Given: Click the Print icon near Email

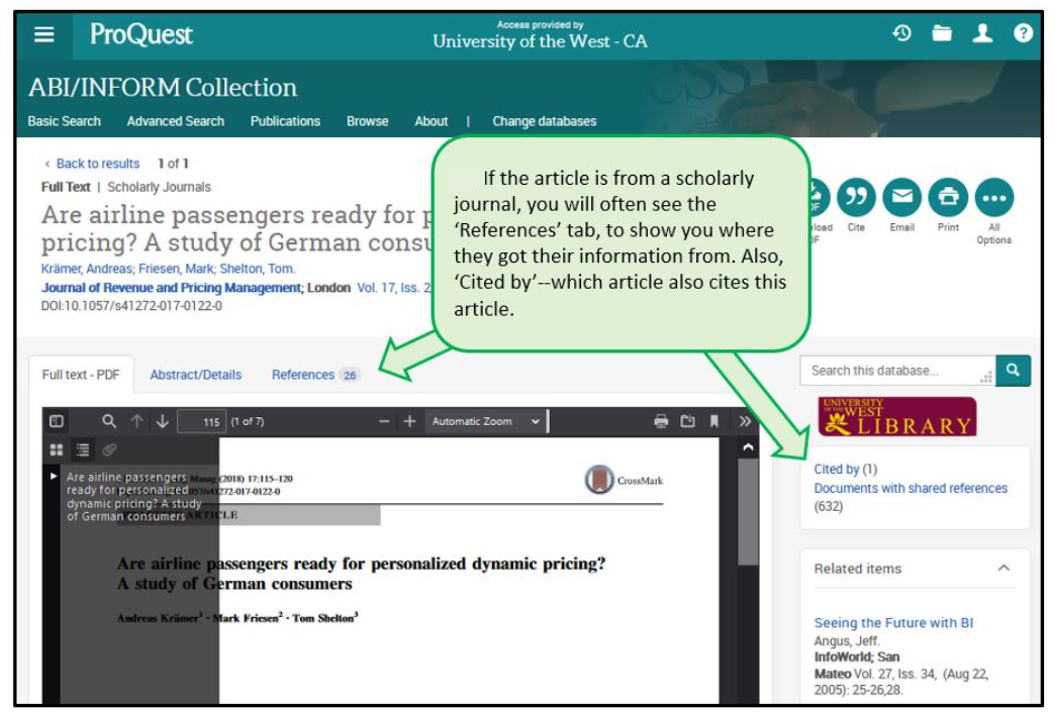Looking at the screenshot, I should pos(948,197).
